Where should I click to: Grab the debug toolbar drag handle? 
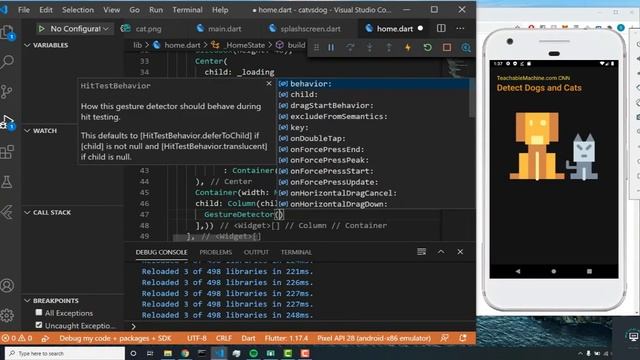pos(316,47)
